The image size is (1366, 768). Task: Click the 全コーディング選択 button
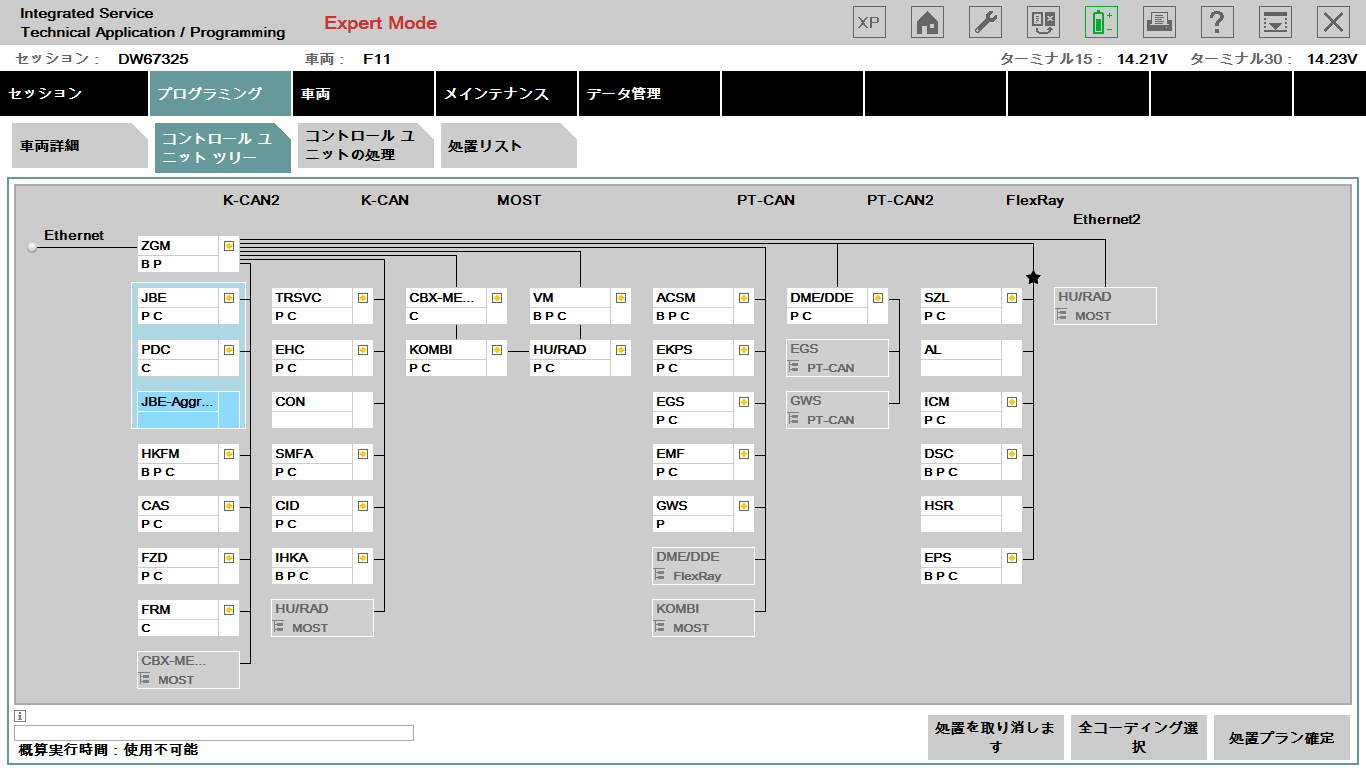1138,738
